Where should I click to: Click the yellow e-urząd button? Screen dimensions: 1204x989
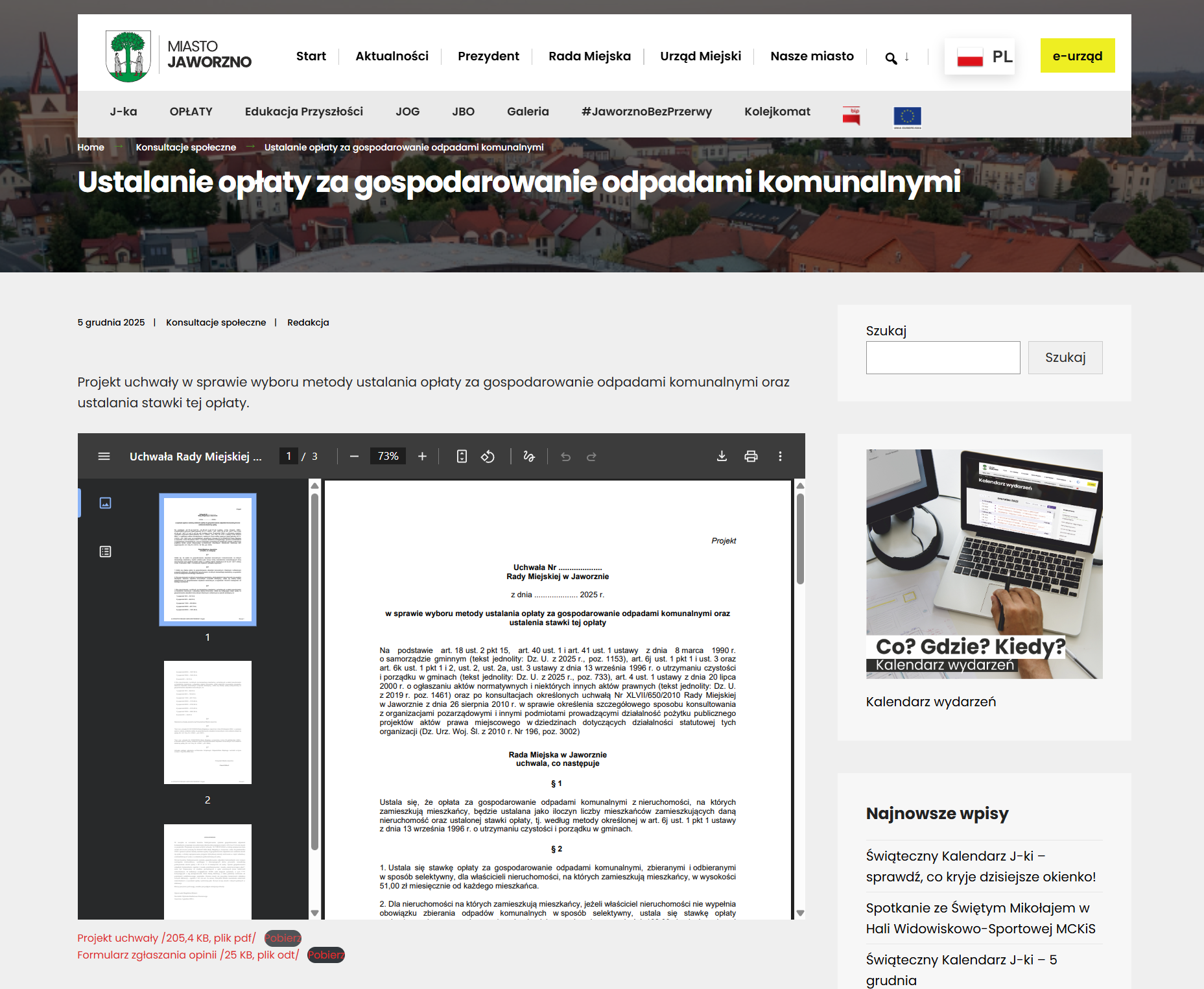coord(1077,56)
